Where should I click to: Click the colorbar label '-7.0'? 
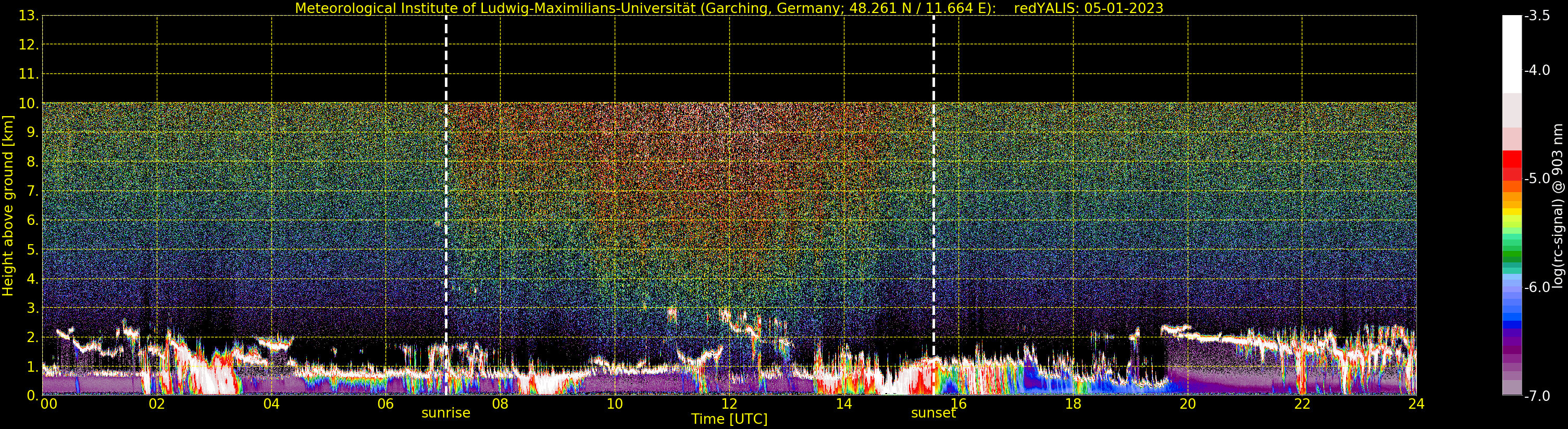(1537, 396)
